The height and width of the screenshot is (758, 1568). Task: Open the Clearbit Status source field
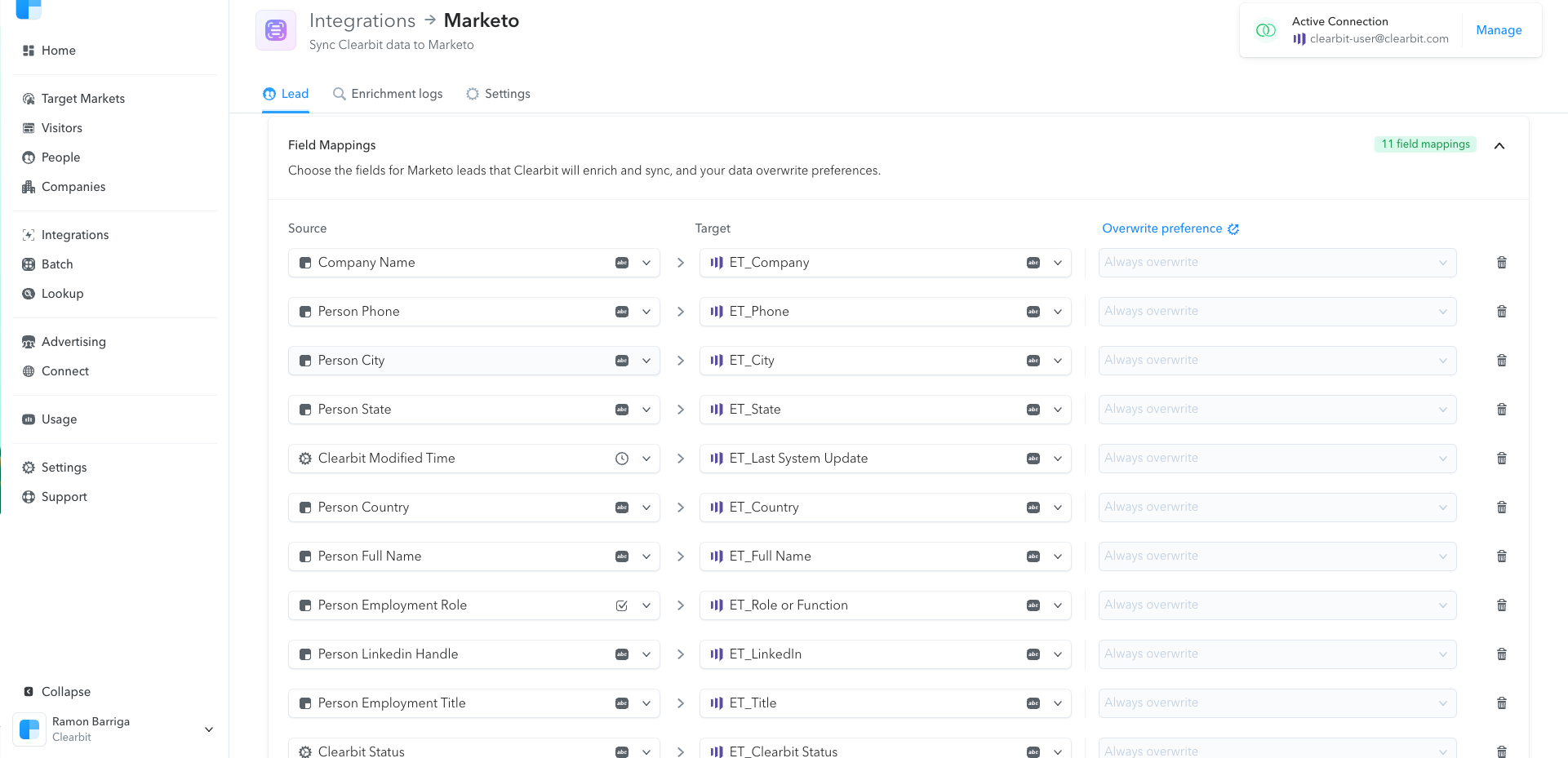coord(473,749)
